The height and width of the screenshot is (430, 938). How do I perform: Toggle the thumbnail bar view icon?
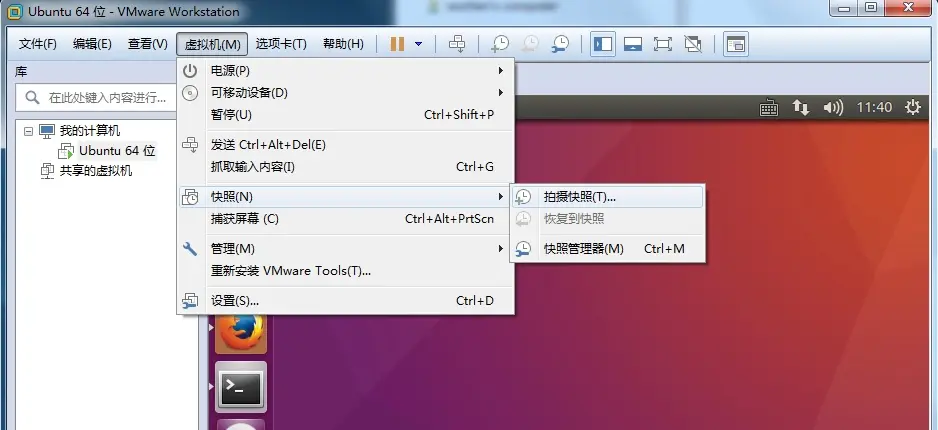[633, 44]
